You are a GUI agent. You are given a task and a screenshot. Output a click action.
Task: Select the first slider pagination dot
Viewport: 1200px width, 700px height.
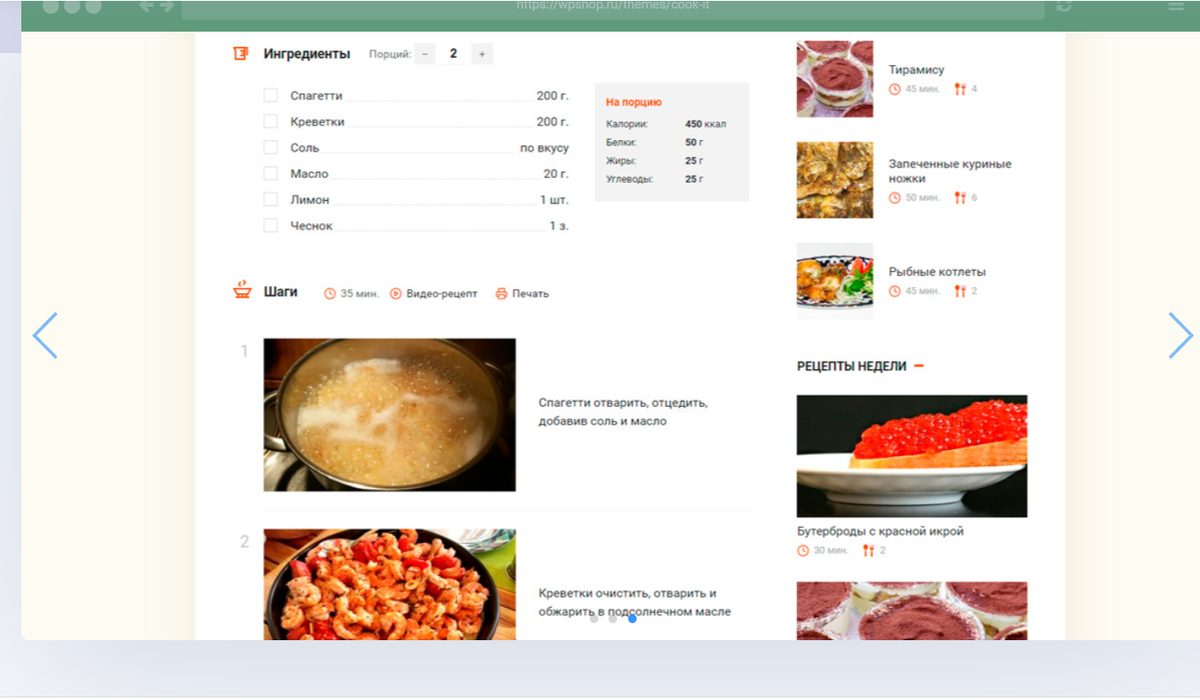(x=594, y=618)
